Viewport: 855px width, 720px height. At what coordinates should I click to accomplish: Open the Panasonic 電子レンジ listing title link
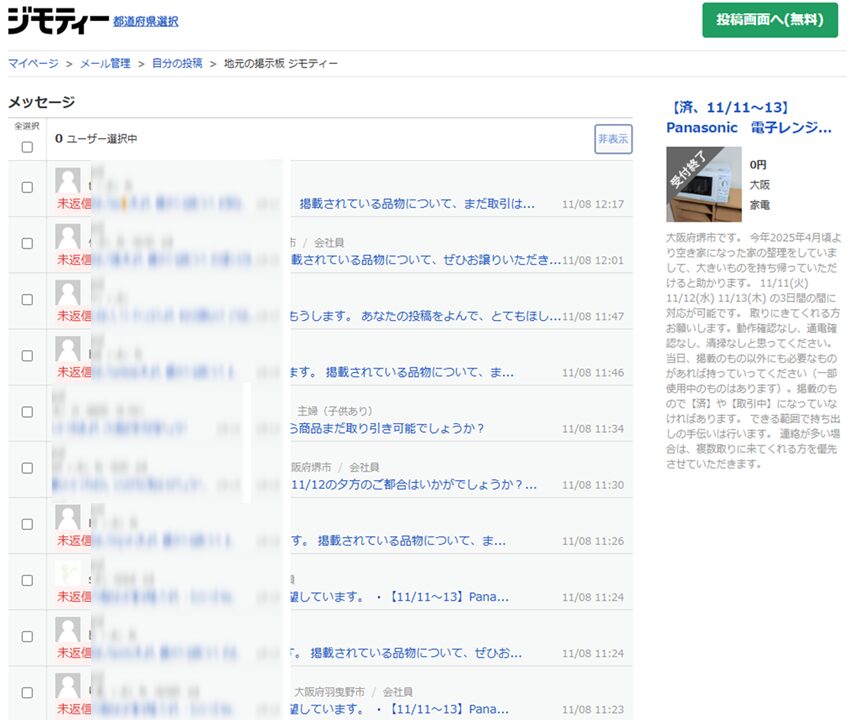[748, 127]
